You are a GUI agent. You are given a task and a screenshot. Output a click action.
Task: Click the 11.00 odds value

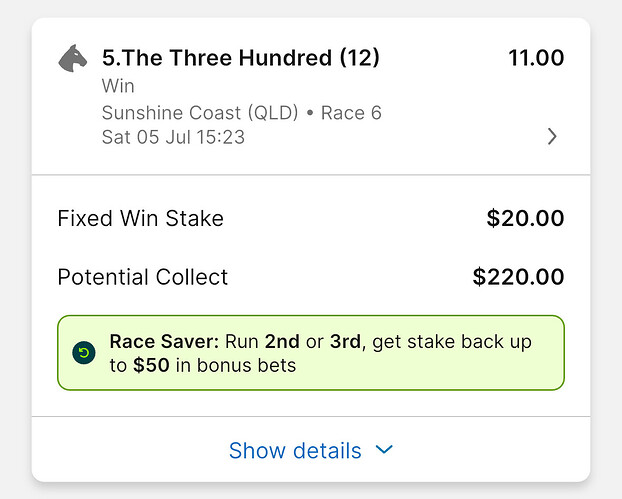(536, 58)
